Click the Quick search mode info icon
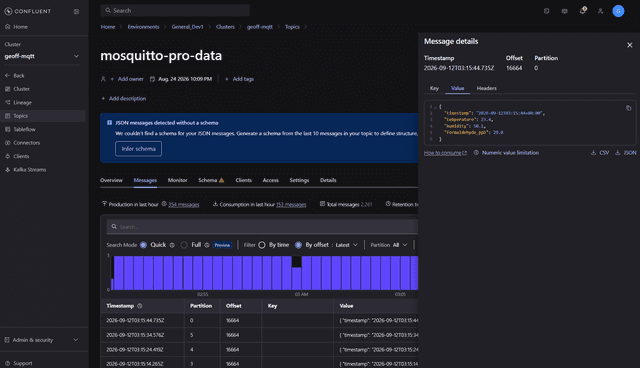The width and height of the screenshot is (640, 368). [172, 245]
